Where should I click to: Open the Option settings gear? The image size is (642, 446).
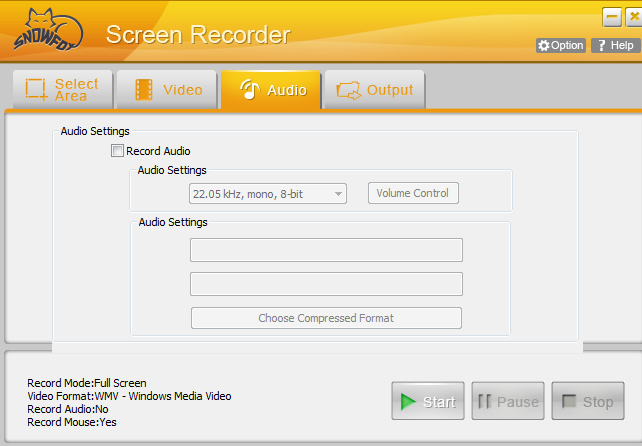pos(561,45)
